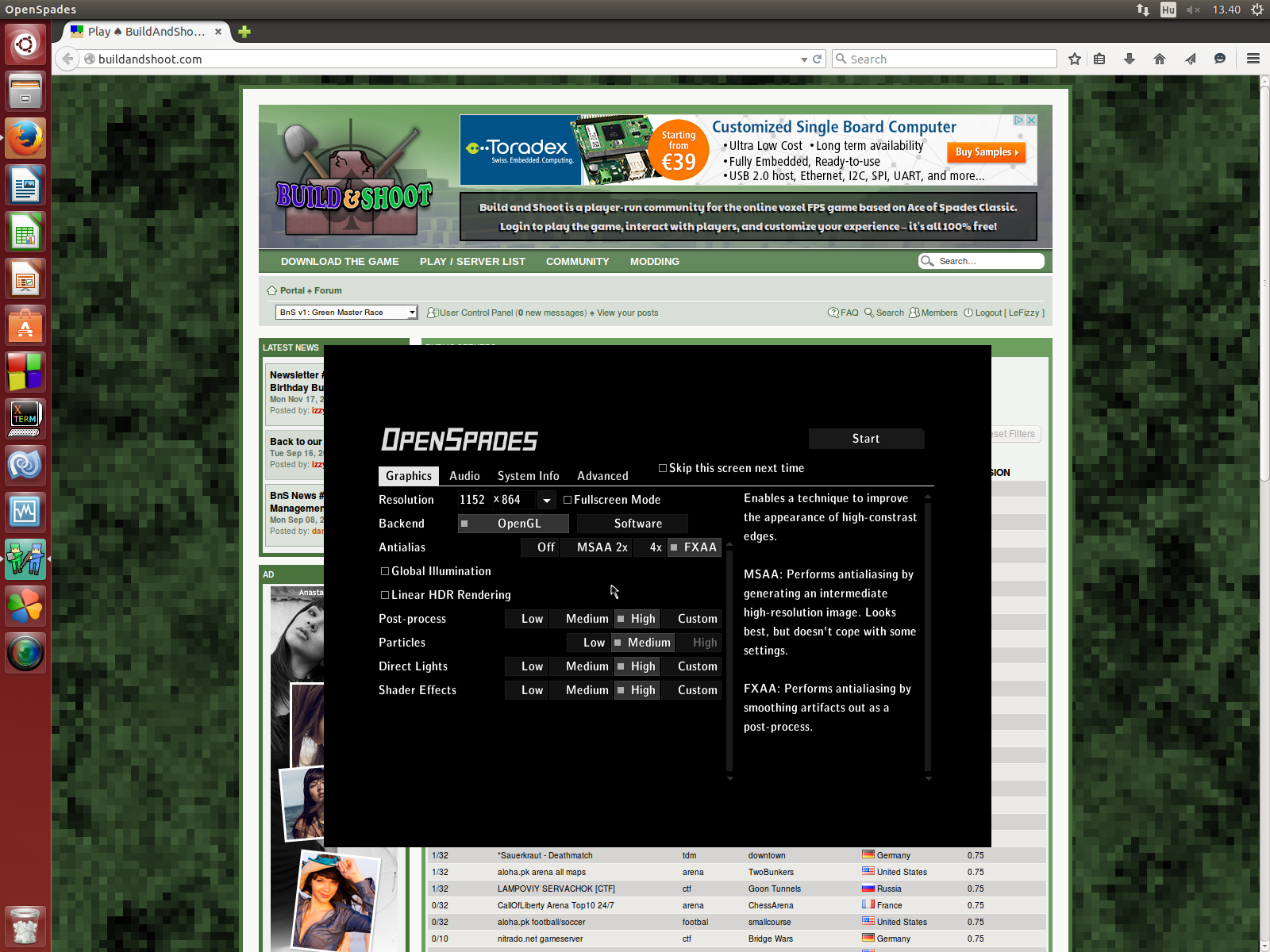Image resolution: width=1270 pixels, height=952 pixels.
Task: Click the Firefox icon in the launcher
Action: (x=25, y=139)
